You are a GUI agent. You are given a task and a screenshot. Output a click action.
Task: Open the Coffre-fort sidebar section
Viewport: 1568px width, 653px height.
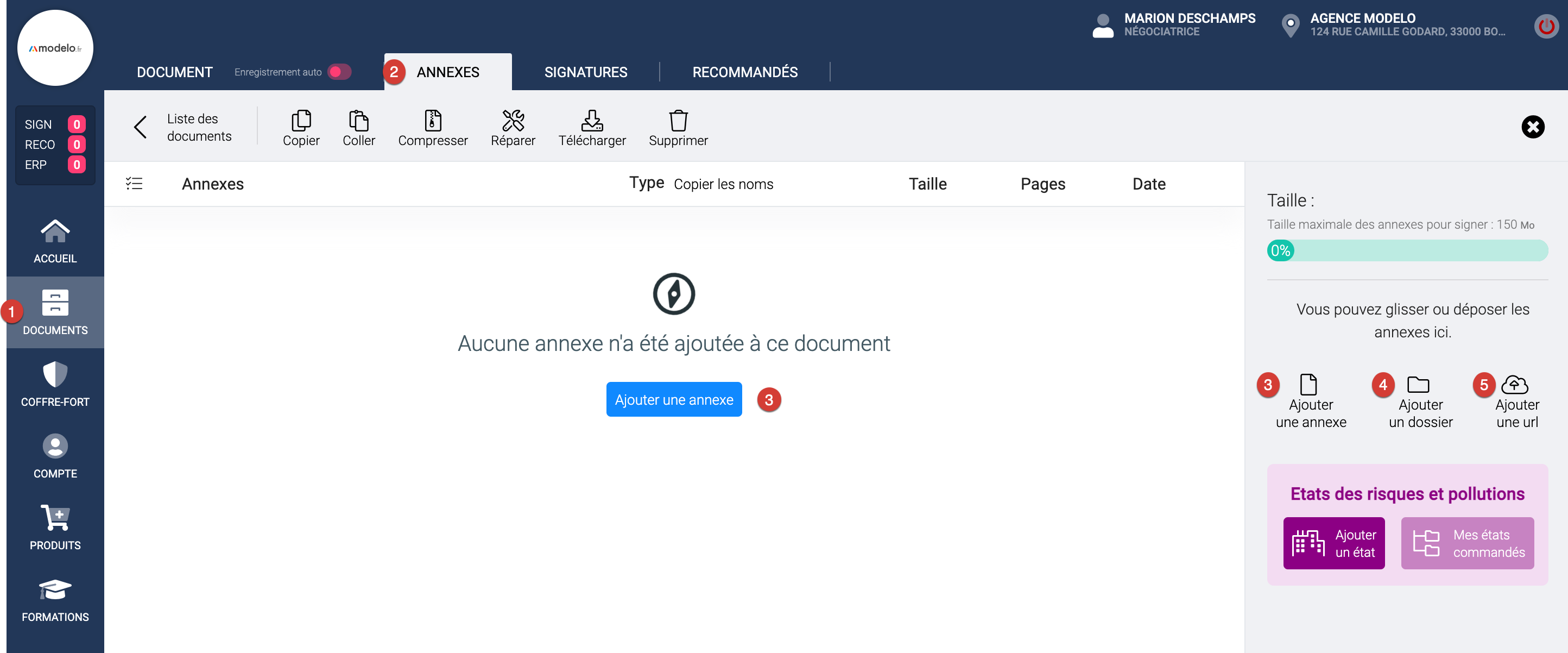click(55, 384)
